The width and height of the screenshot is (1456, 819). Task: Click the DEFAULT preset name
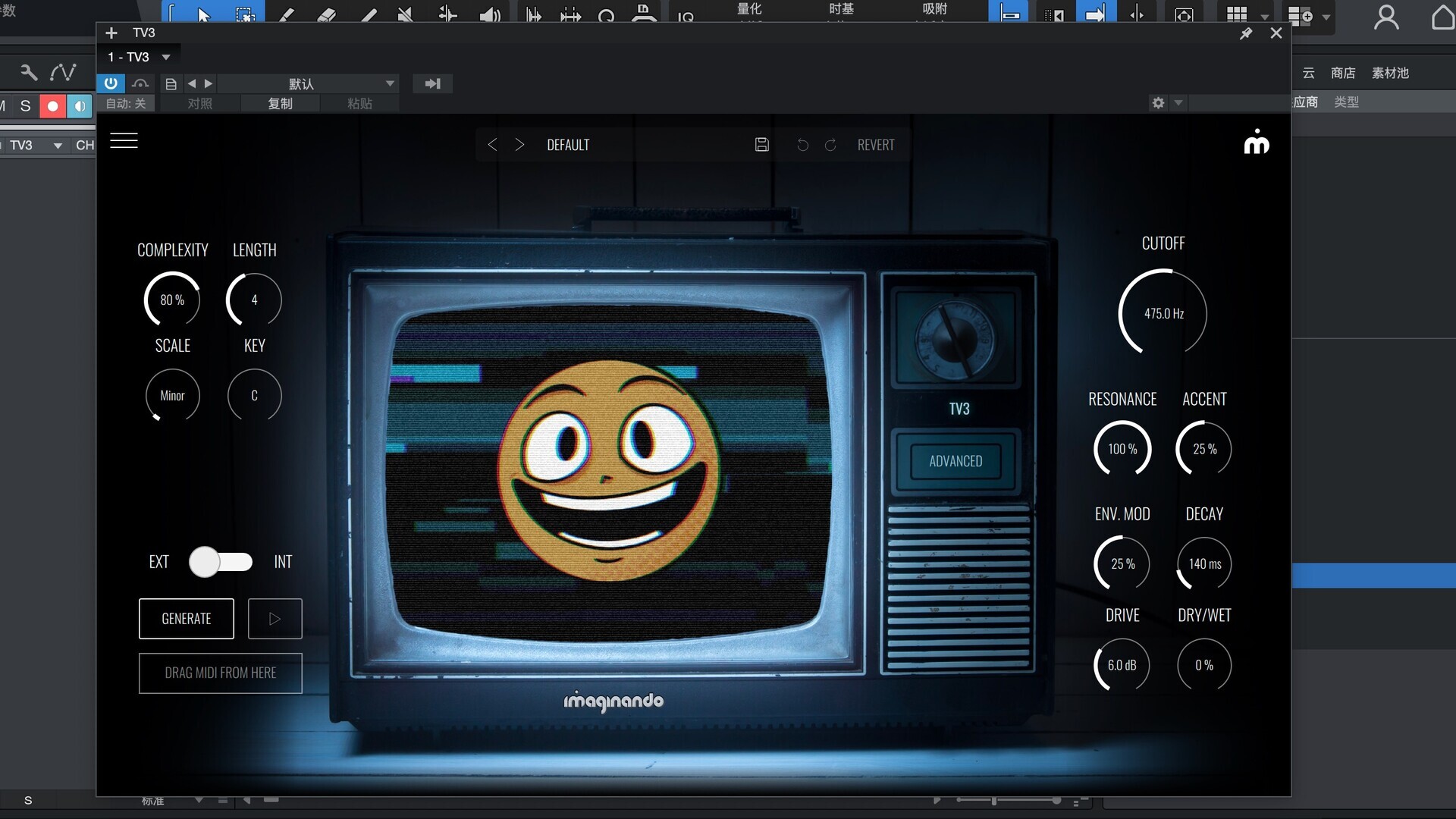point(568,145)
